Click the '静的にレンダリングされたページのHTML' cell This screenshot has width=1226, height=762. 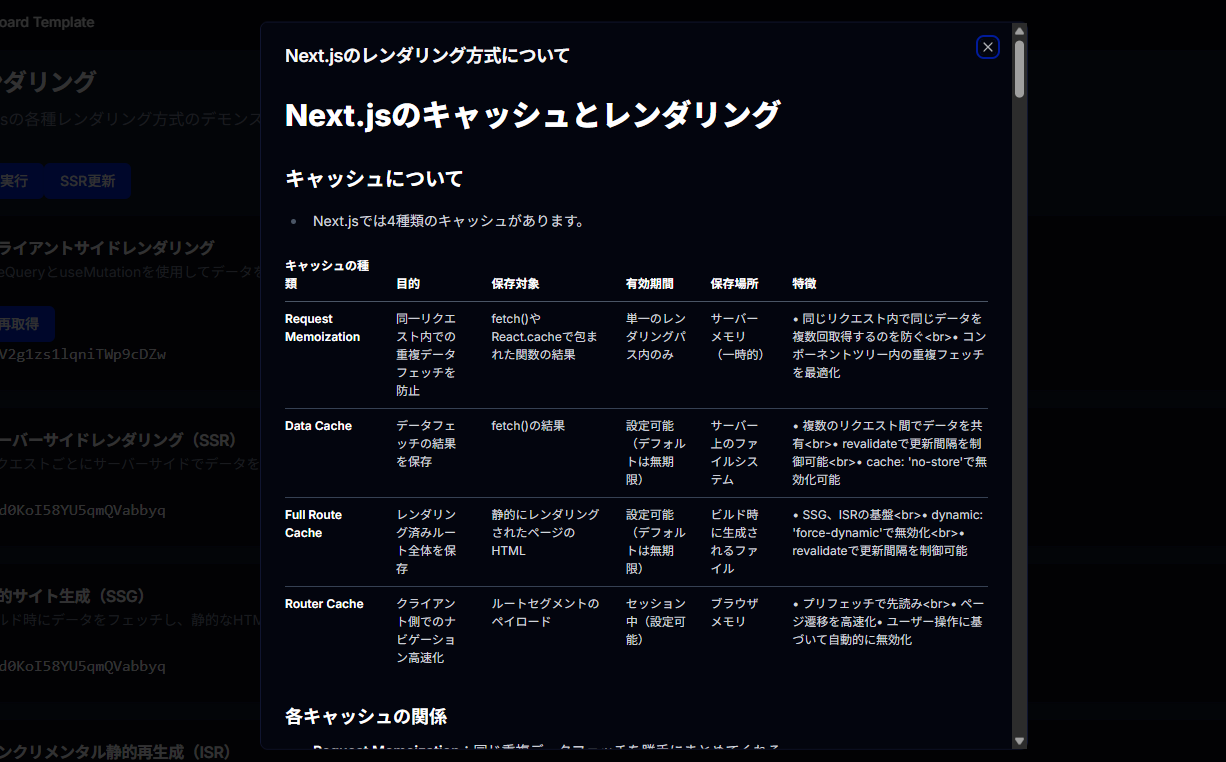[545, 533]
